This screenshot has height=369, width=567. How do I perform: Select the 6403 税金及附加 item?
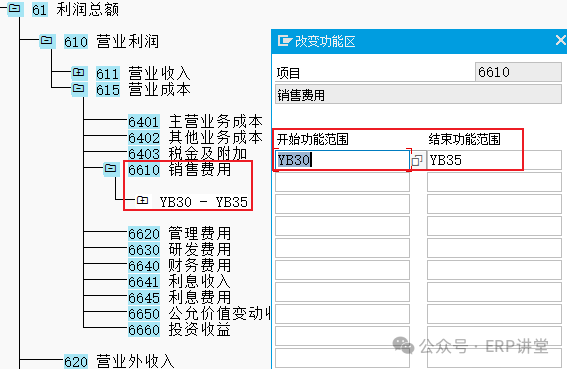coord(188,154)
